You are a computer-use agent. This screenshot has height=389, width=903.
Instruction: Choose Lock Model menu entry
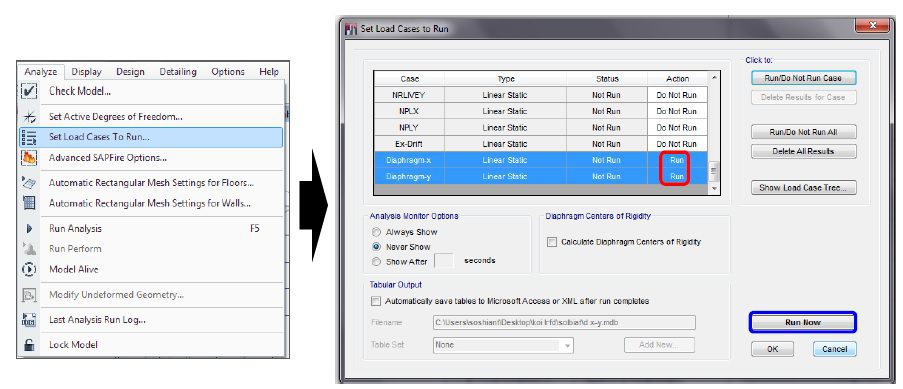(151, 345)
